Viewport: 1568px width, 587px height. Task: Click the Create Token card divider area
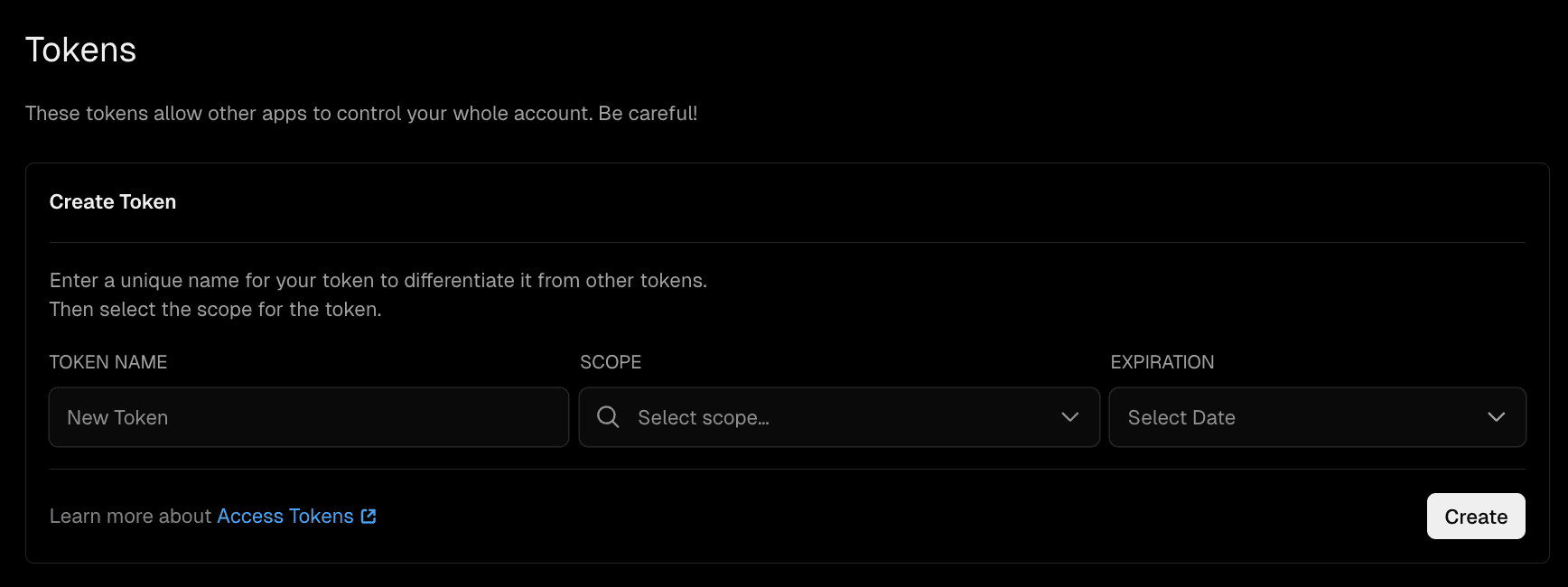[x=786, y=241]
